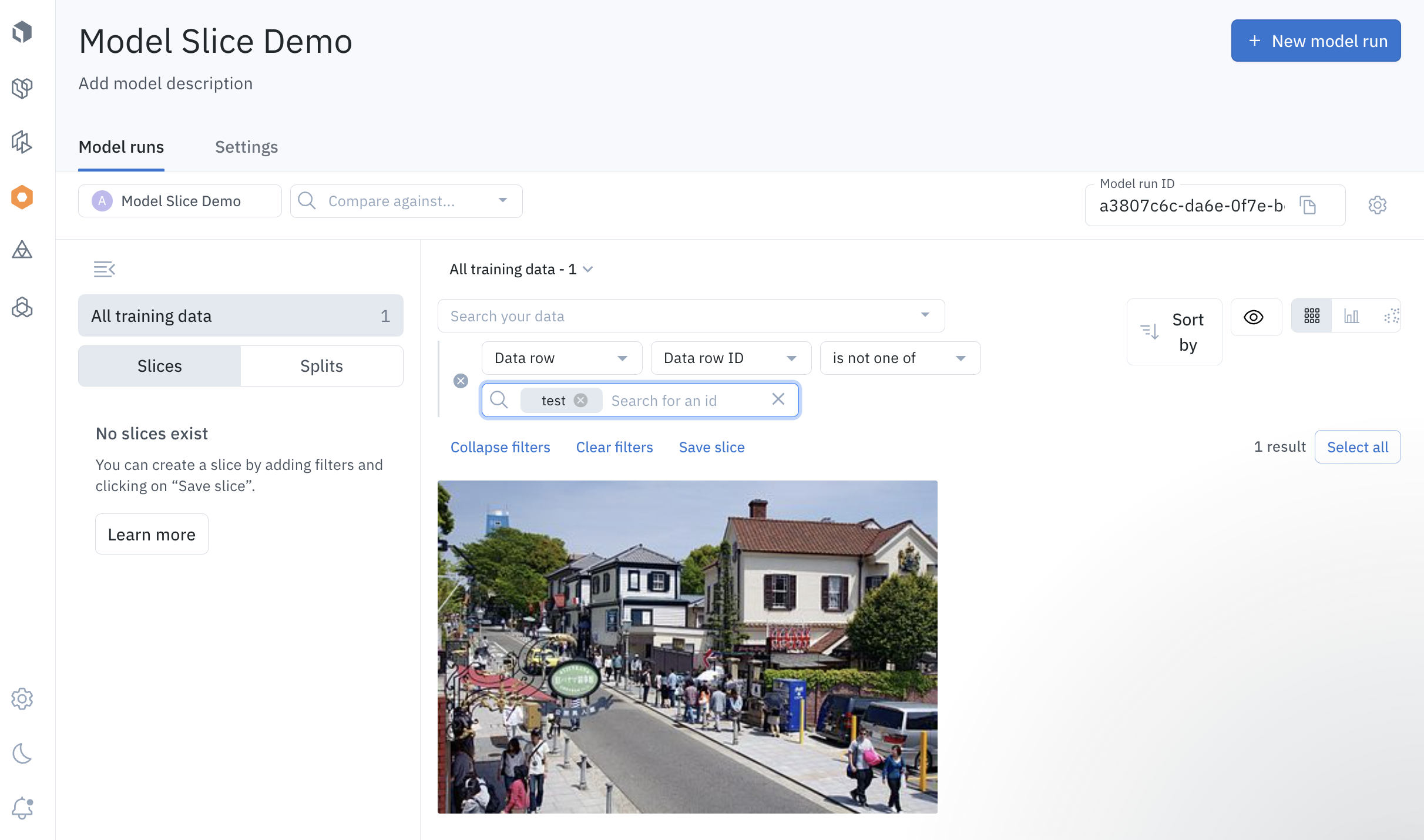
Task: Click Select all results button
Action: [1357, 447]
